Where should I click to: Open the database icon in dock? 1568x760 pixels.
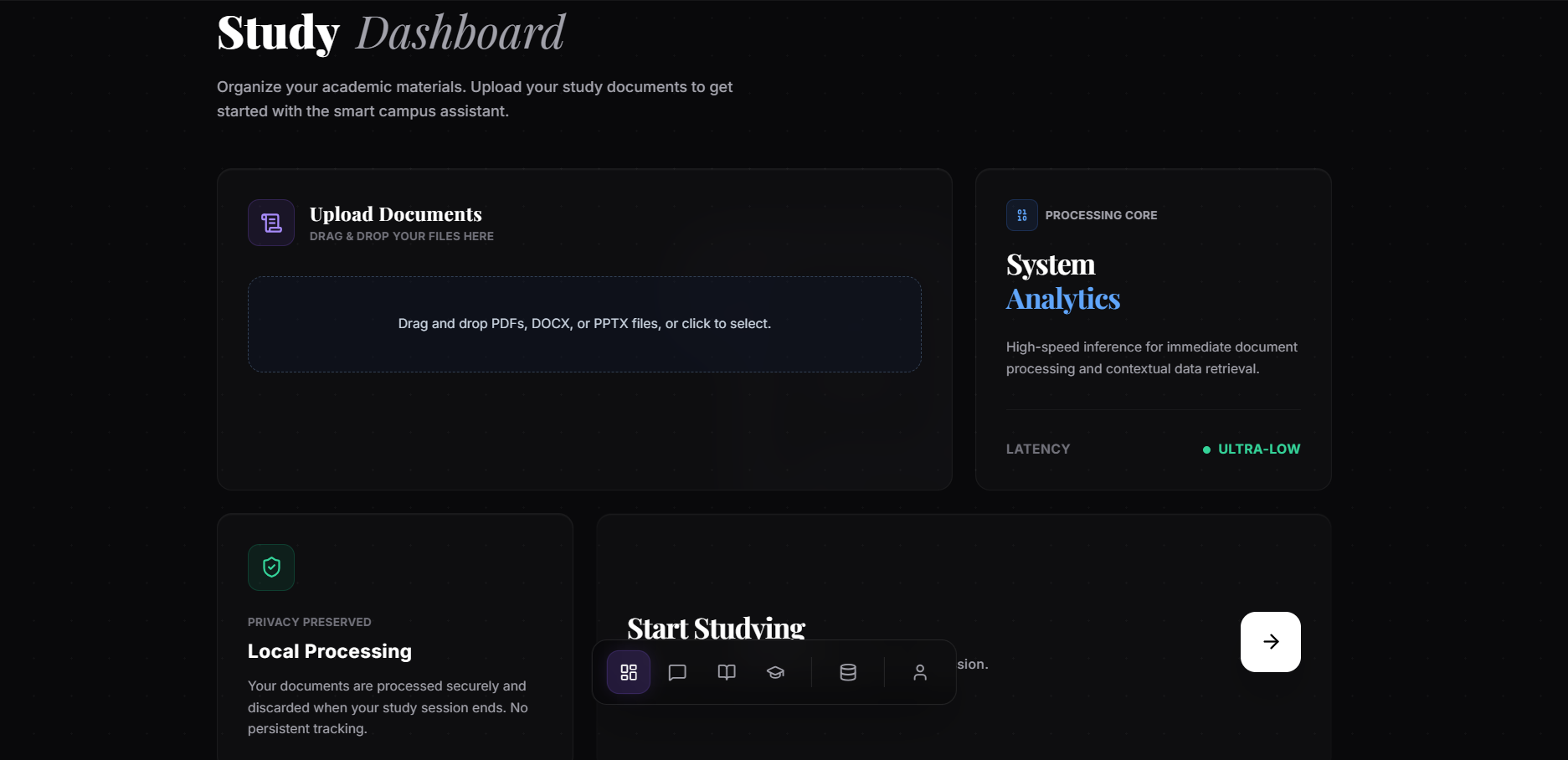(x=848, y=672)
